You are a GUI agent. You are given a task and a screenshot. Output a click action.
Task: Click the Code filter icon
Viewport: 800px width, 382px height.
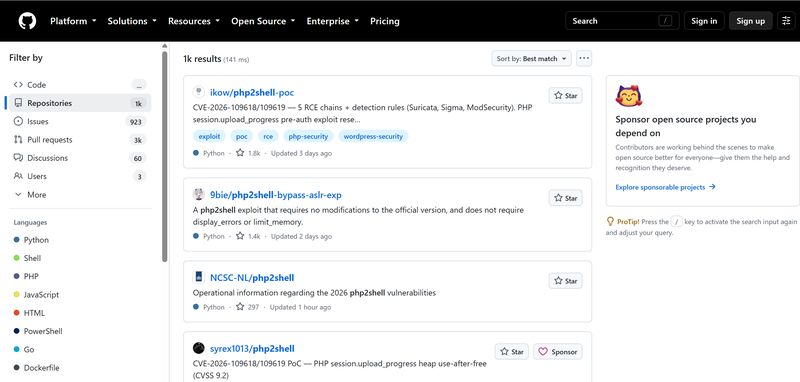pos(18,85)
